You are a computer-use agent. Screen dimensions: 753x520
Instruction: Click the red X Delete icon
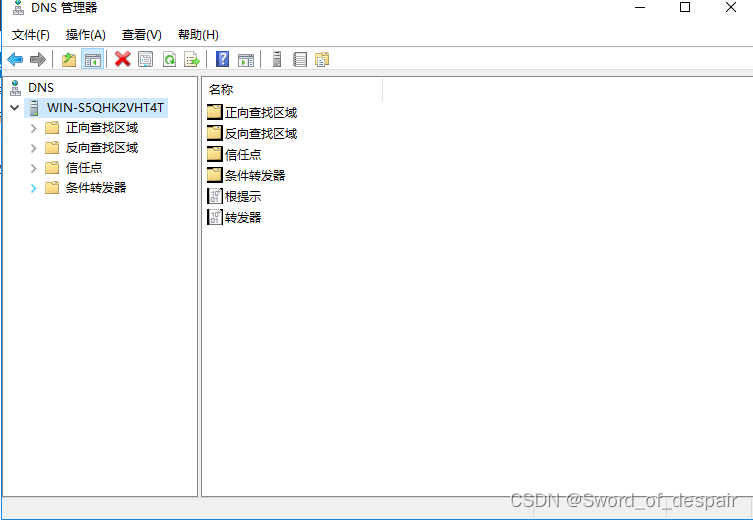[122, 60]
